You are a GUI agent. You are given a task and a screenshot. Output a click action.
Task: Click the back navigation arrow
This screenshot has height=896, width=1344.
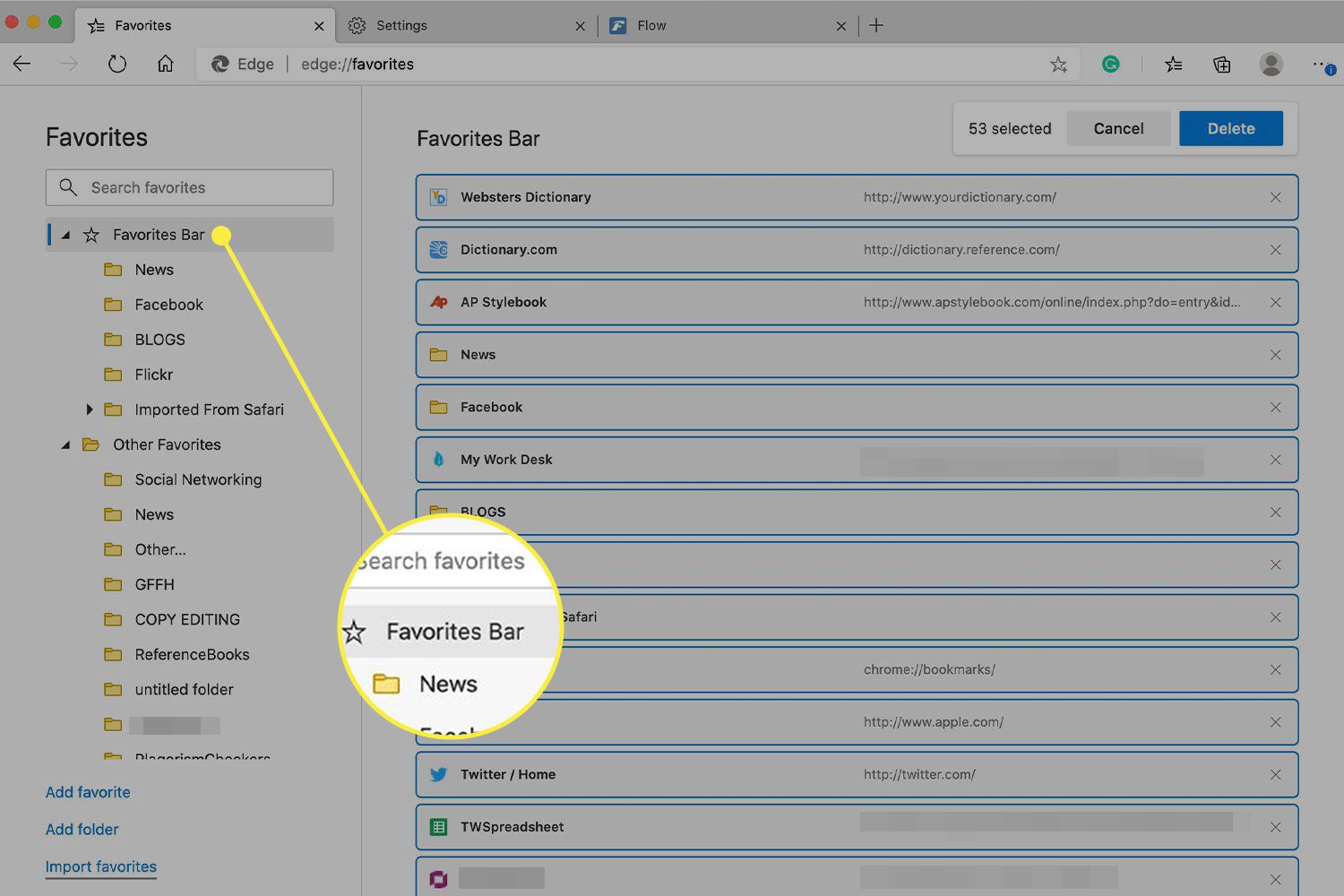pos(22,65)
